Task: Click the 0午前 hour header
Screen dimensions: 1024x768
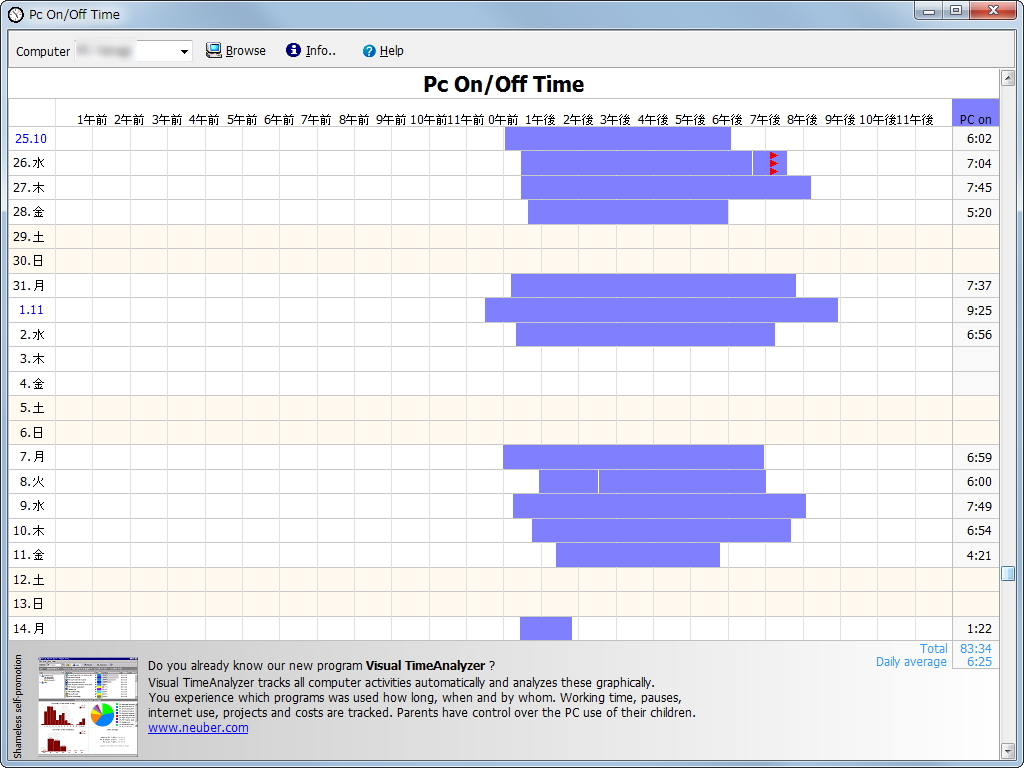Action: (x=503, y=120)
